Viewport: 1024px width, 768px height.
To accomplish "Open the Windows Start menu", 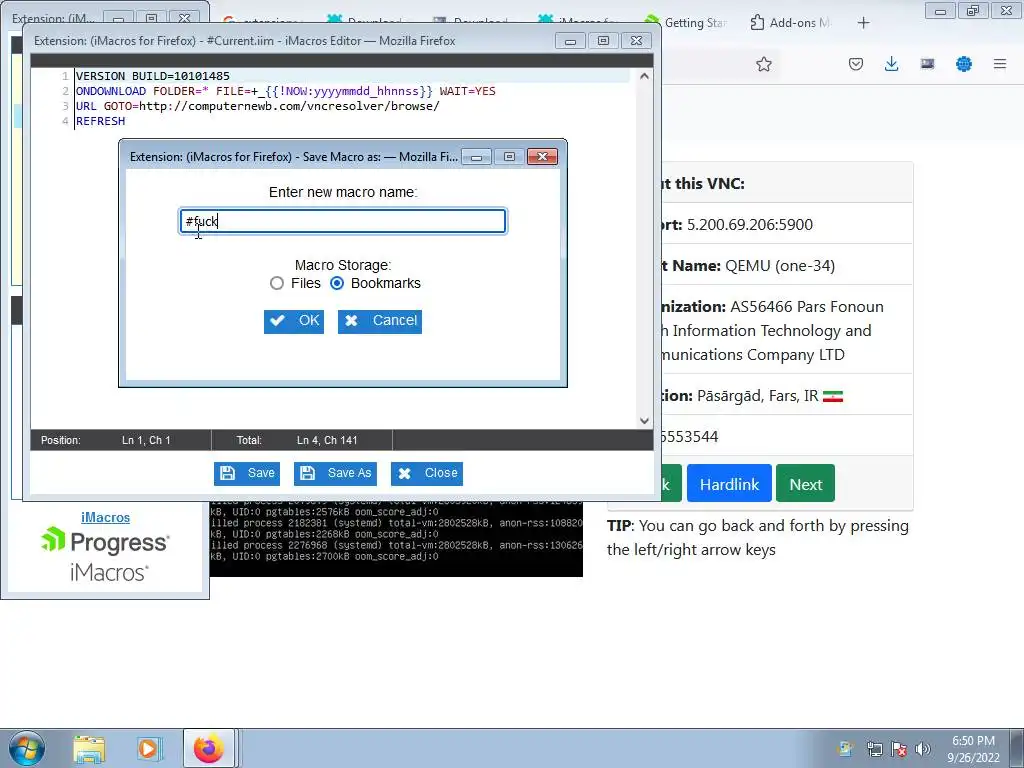I will point(27,748).
